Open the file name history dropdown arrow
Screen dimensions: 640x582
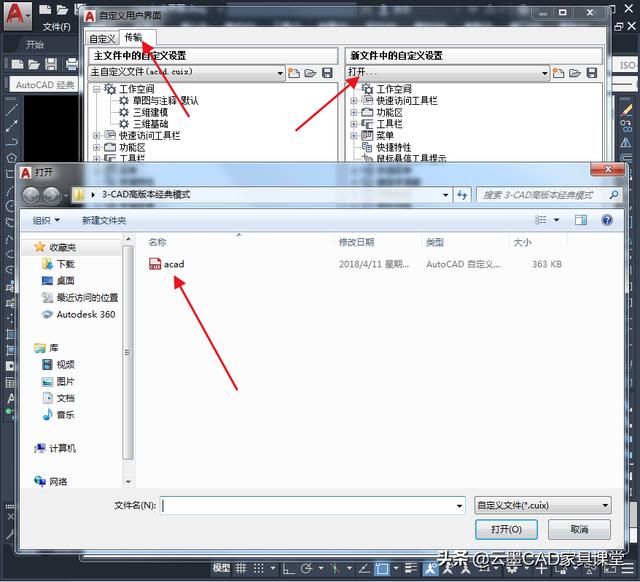(x=459, y=506)
